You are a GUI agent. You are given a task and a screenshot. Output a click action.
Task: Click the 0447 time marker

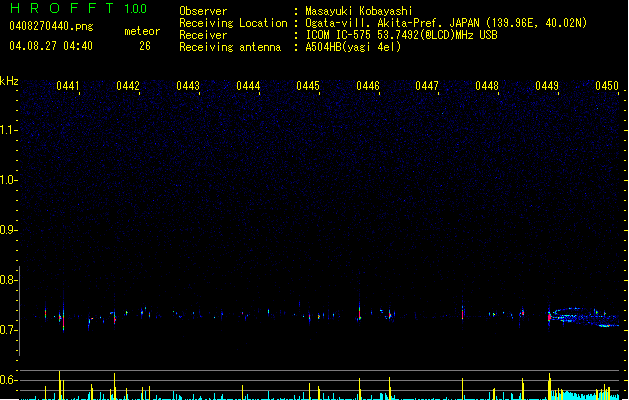coord(427,86)
